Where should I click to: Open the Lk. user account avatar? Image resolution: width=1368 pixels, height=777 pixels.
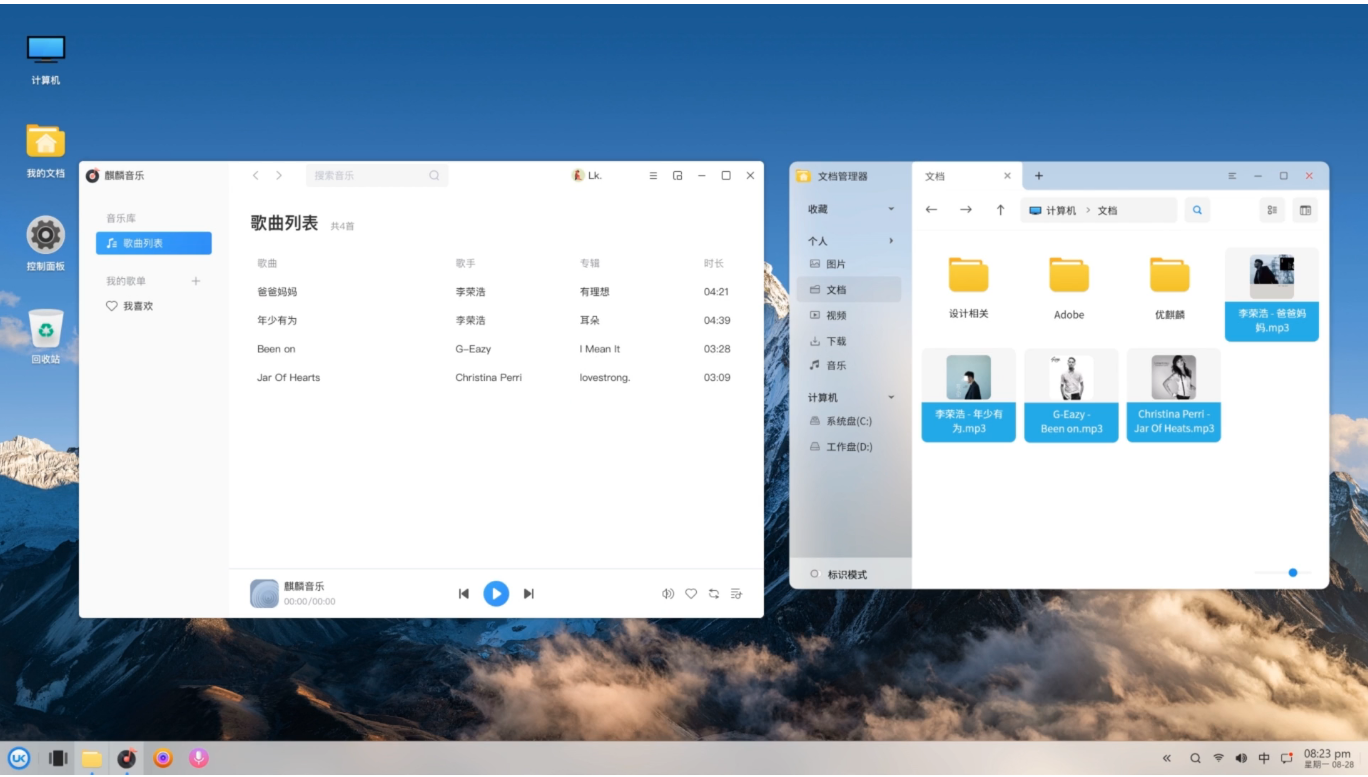click(x=578, y=175)
